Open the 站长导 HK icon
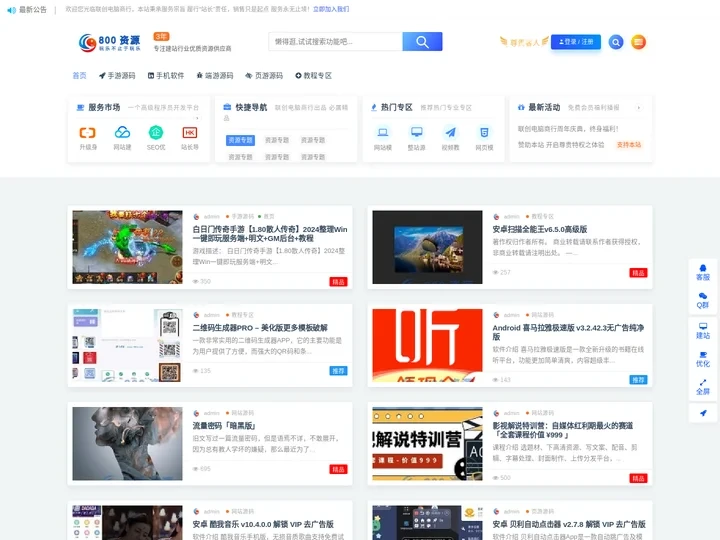The height and width of the screenshot is (540, 720). 190,133
